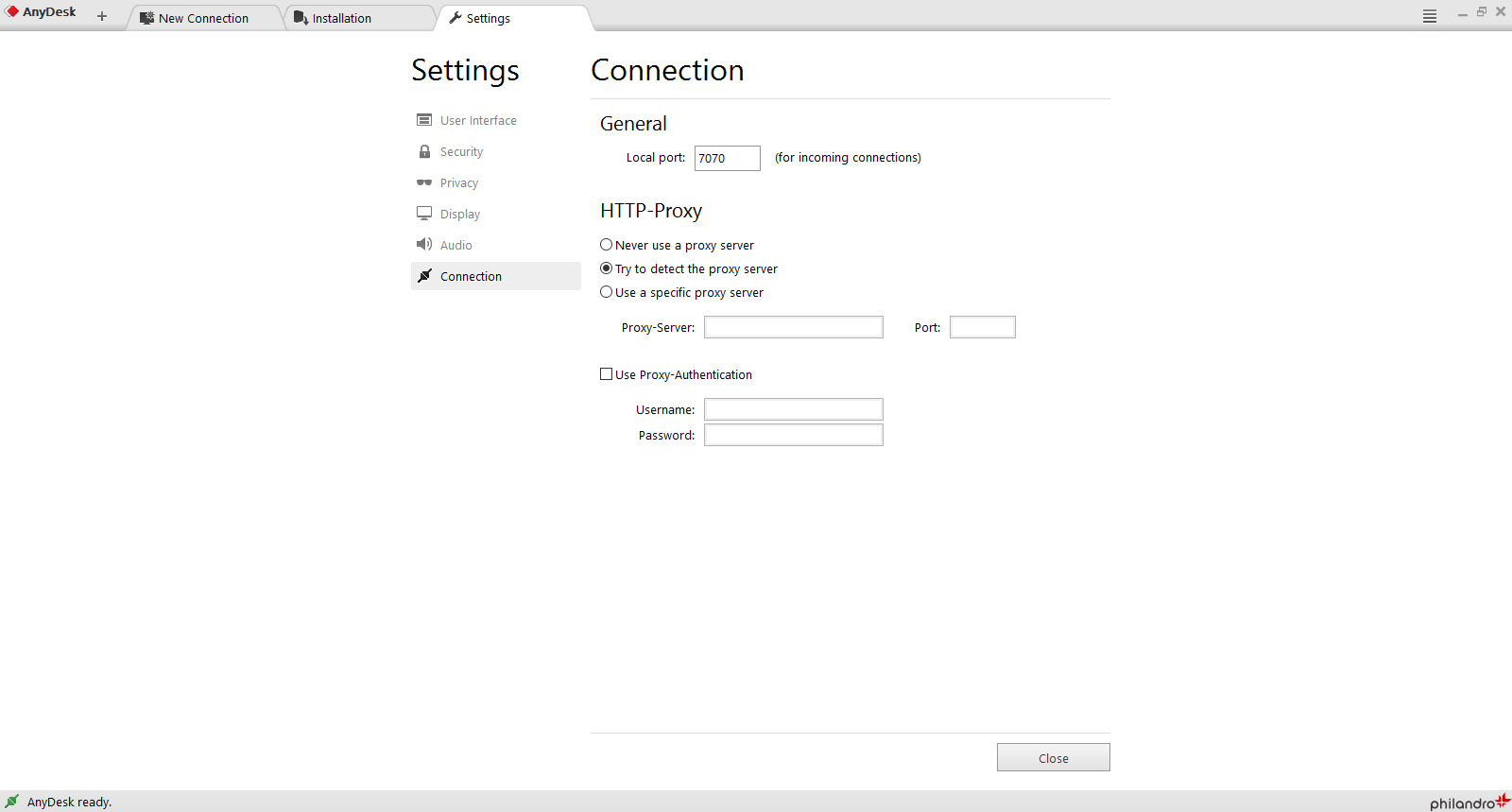This screenshot has width=1512, height=812.
Task: Click the 'AnyDesk ready.' status text
Action: pos(70,802)
